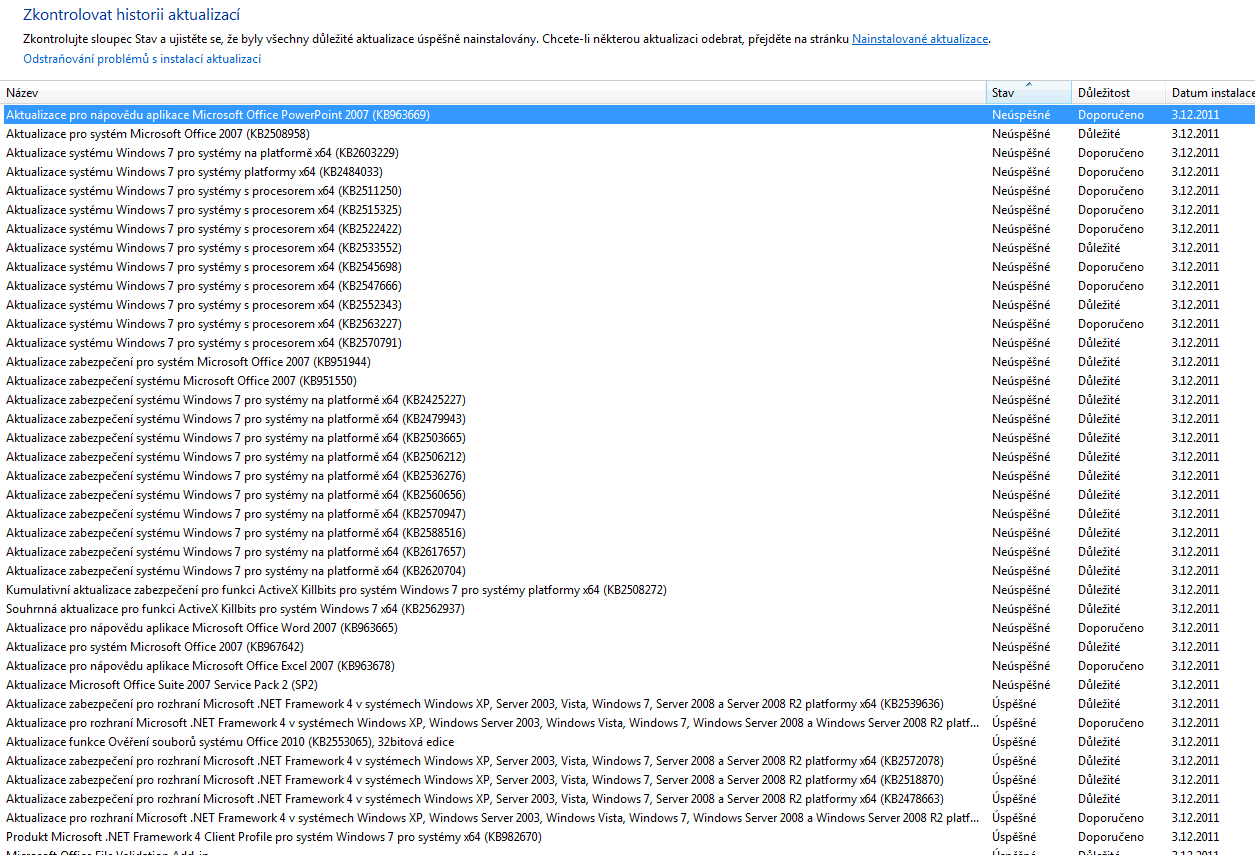Open Odstraňování problémů s instalací aktualizací link
The image size is (1255, 855).
tap(142, 59)
